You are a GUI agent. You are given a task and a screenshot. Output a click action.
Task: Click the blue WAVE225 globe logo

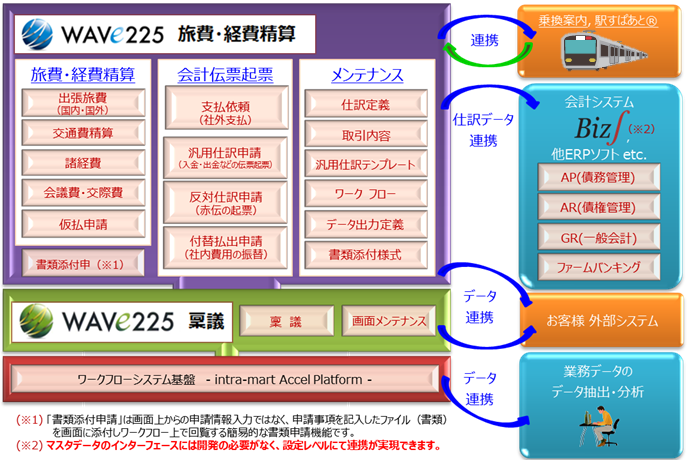pyautogui.click(x=37, y=34)
